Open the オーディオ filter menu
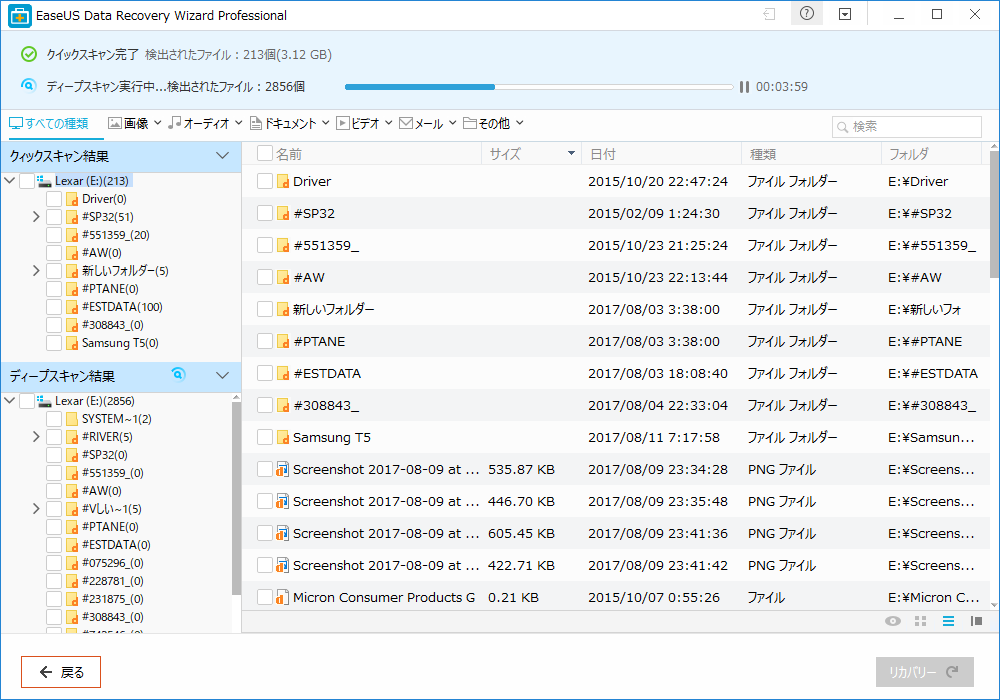Screen dimensions: 1000x700 click(205, 124)
